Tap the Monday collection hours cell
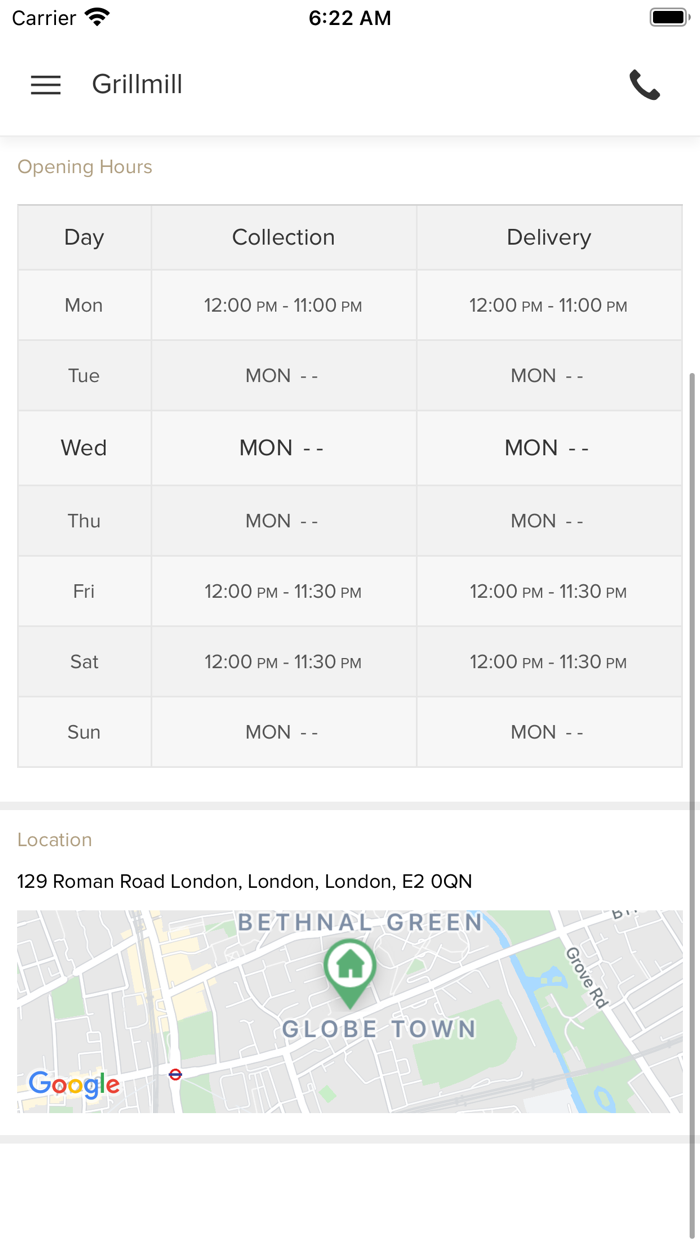 coord(283,305)
